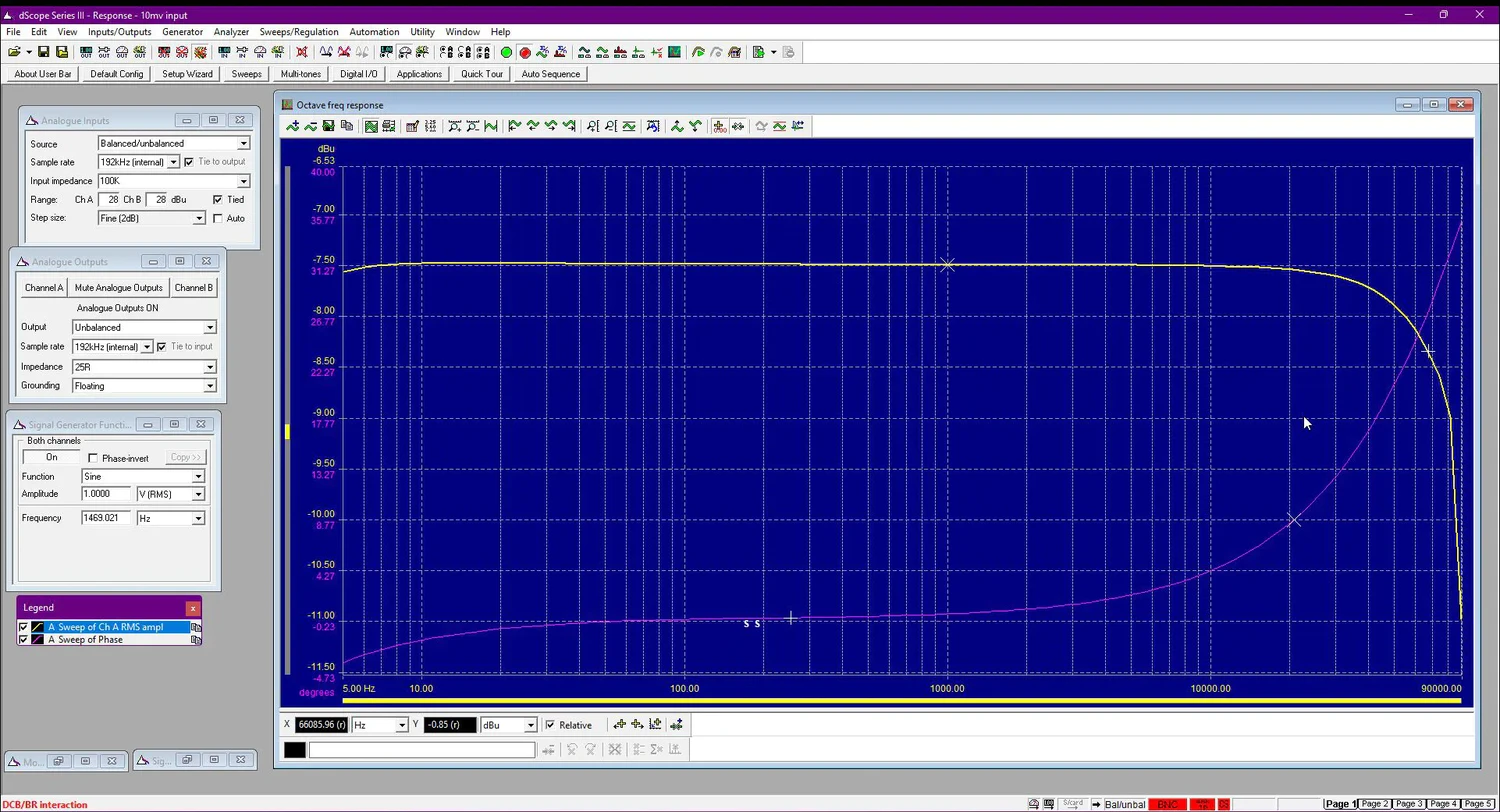Click the open folder toolbar icon
This screenshot has width=1500, height=812.
point(14,53)
